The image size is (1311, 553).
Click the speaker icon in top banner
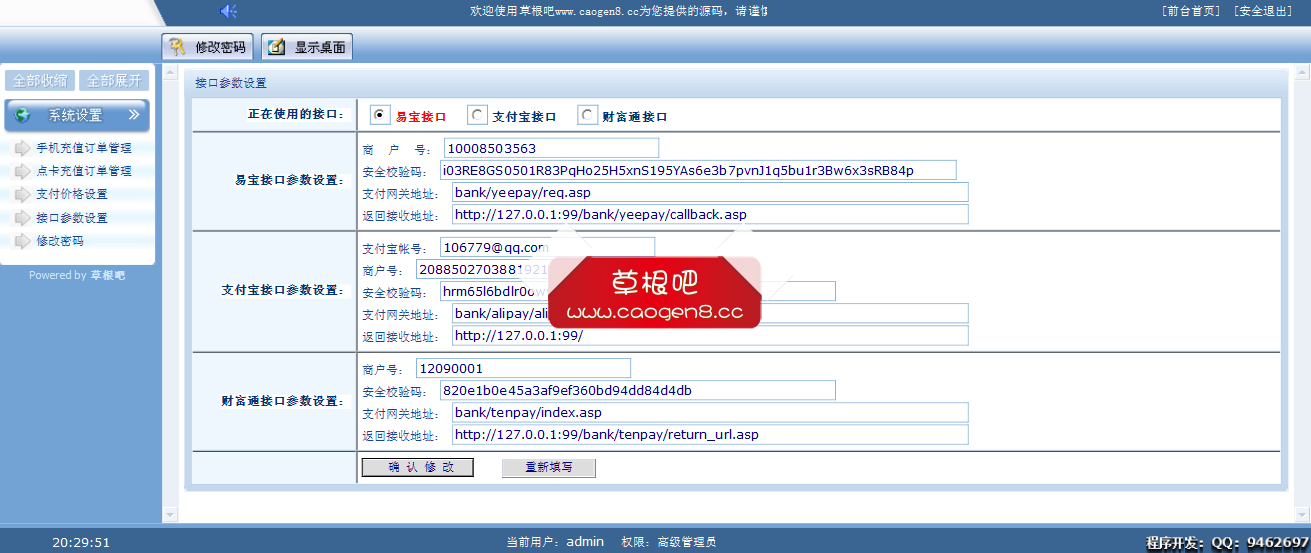point(228,11)
